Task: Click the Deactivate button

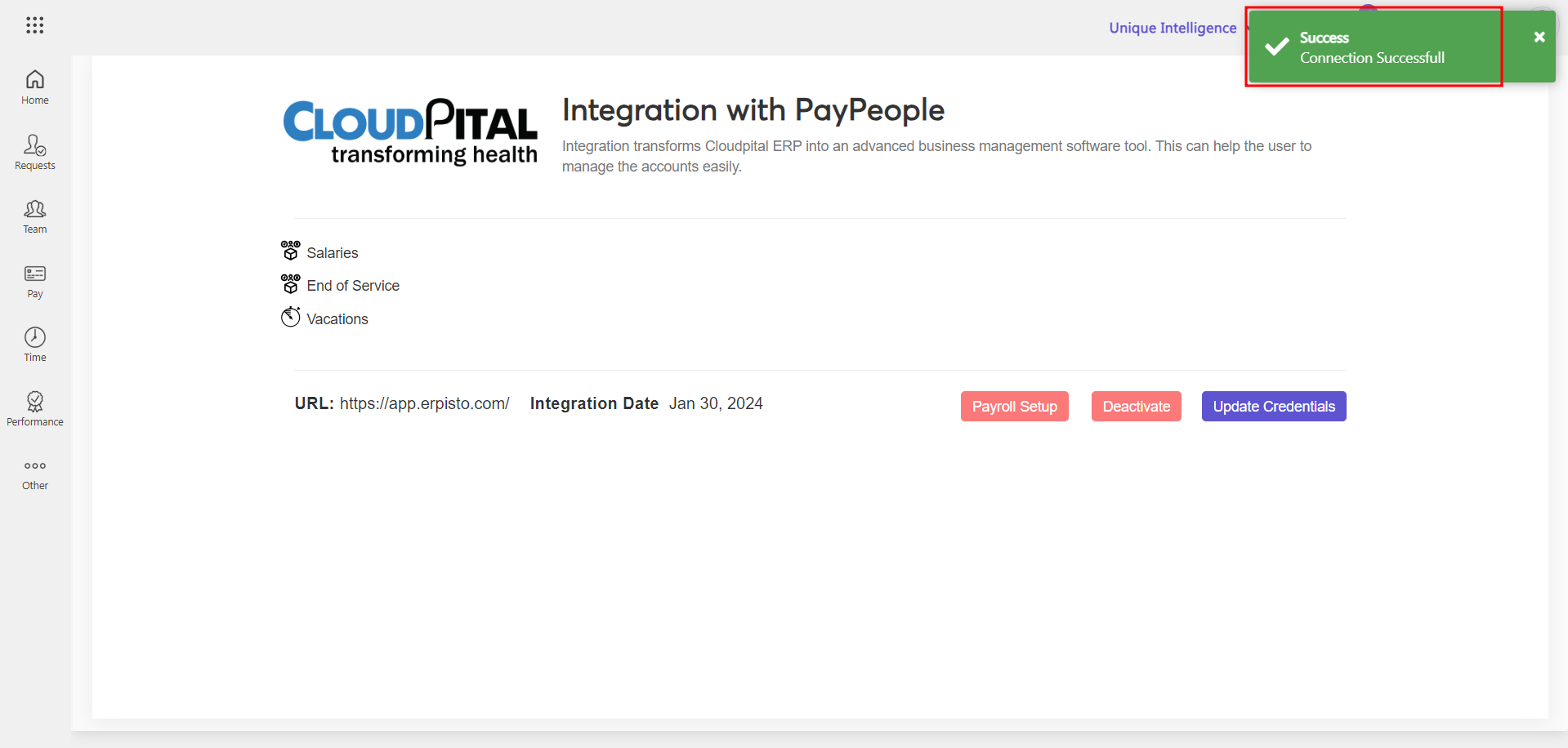Action: click(x=1136, y=407)
